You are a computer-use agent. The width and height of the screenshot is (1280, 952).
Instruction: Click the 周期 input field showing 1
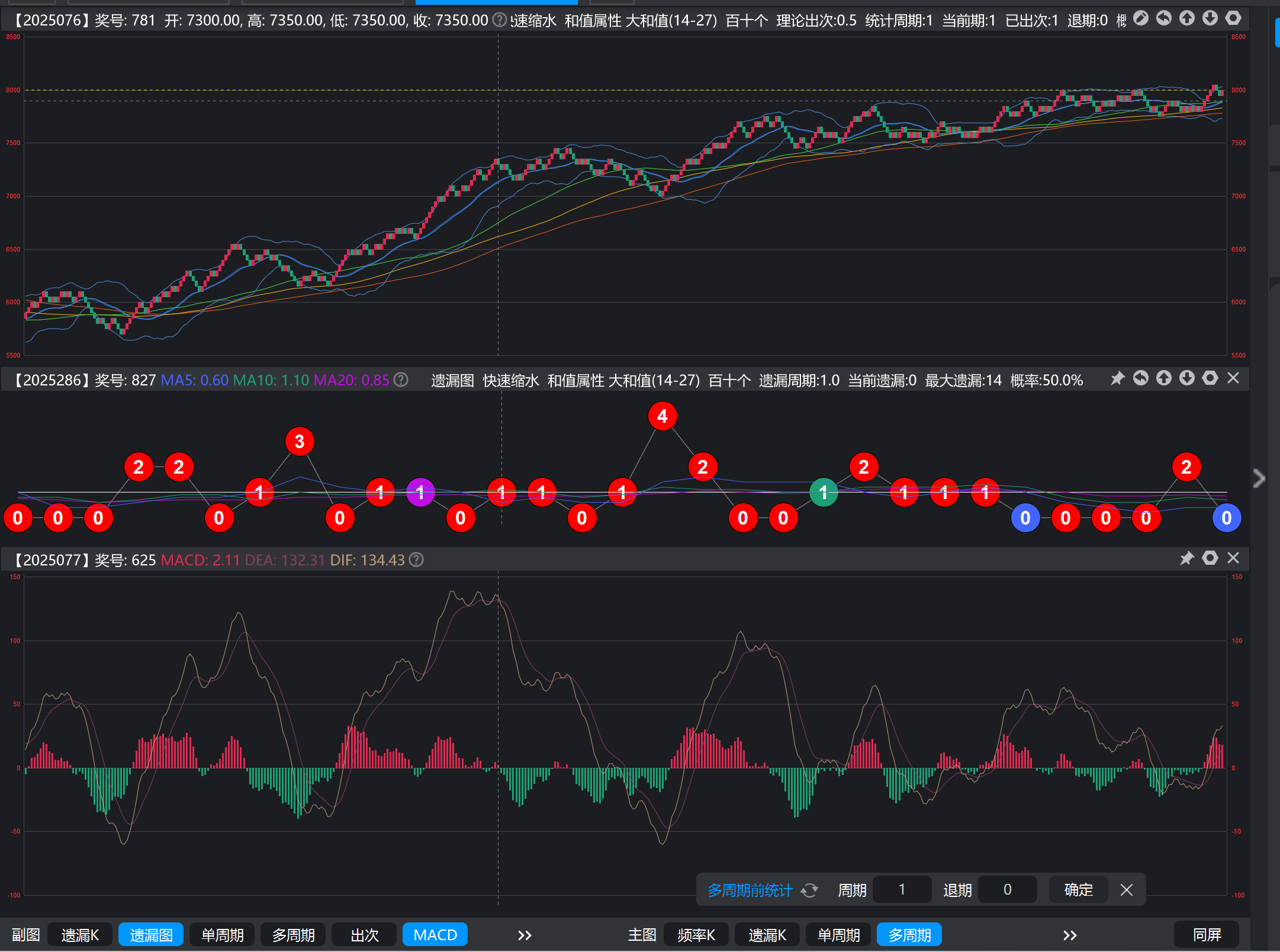pos(902,890)
